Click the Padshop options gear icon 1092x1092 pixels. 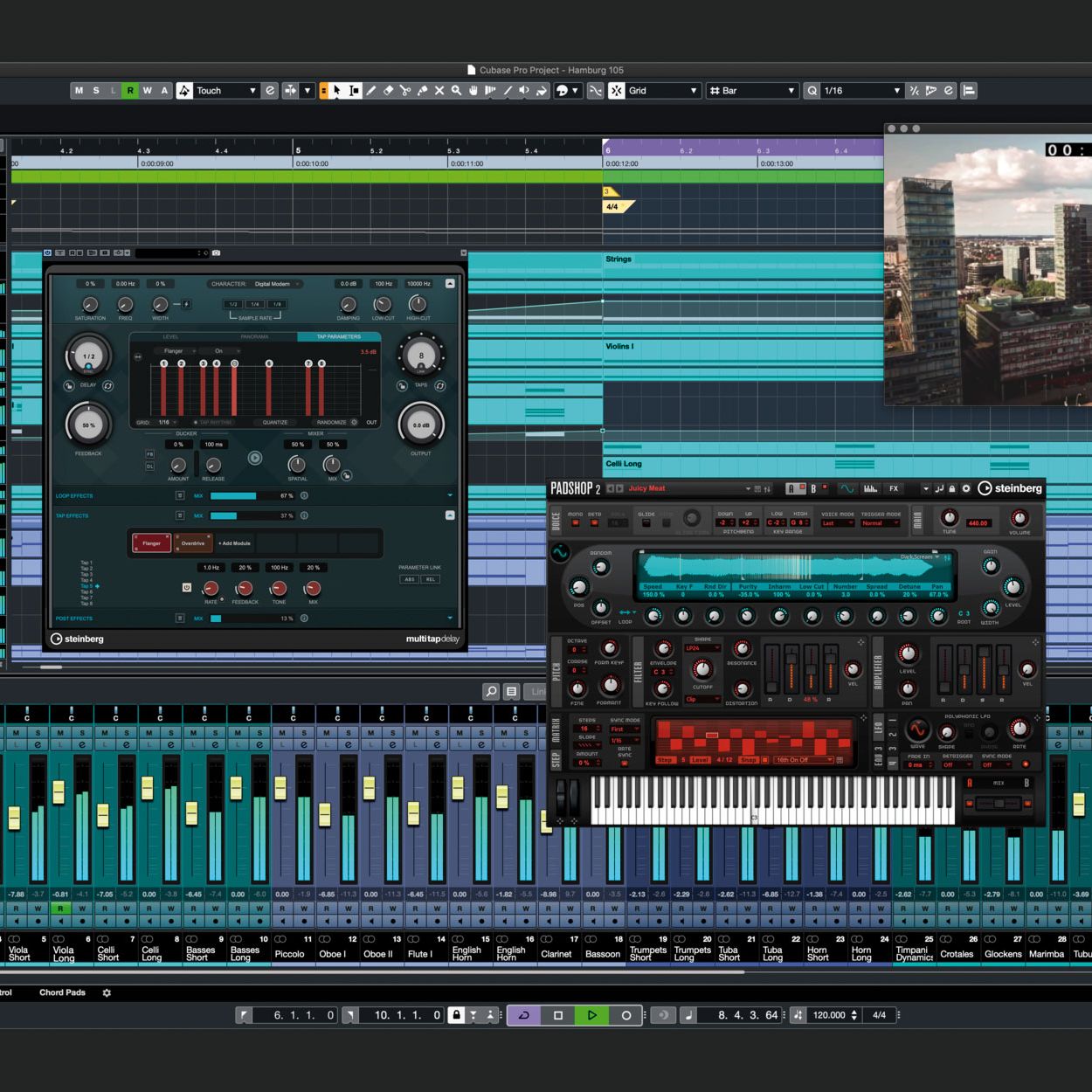point(966,488)
